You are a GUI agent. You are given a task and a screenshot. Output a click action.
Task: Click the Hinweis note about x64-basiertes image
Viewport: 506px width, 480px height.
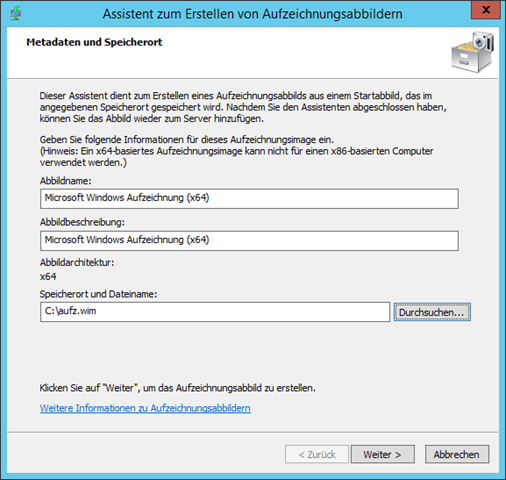(x=237, y=157)
